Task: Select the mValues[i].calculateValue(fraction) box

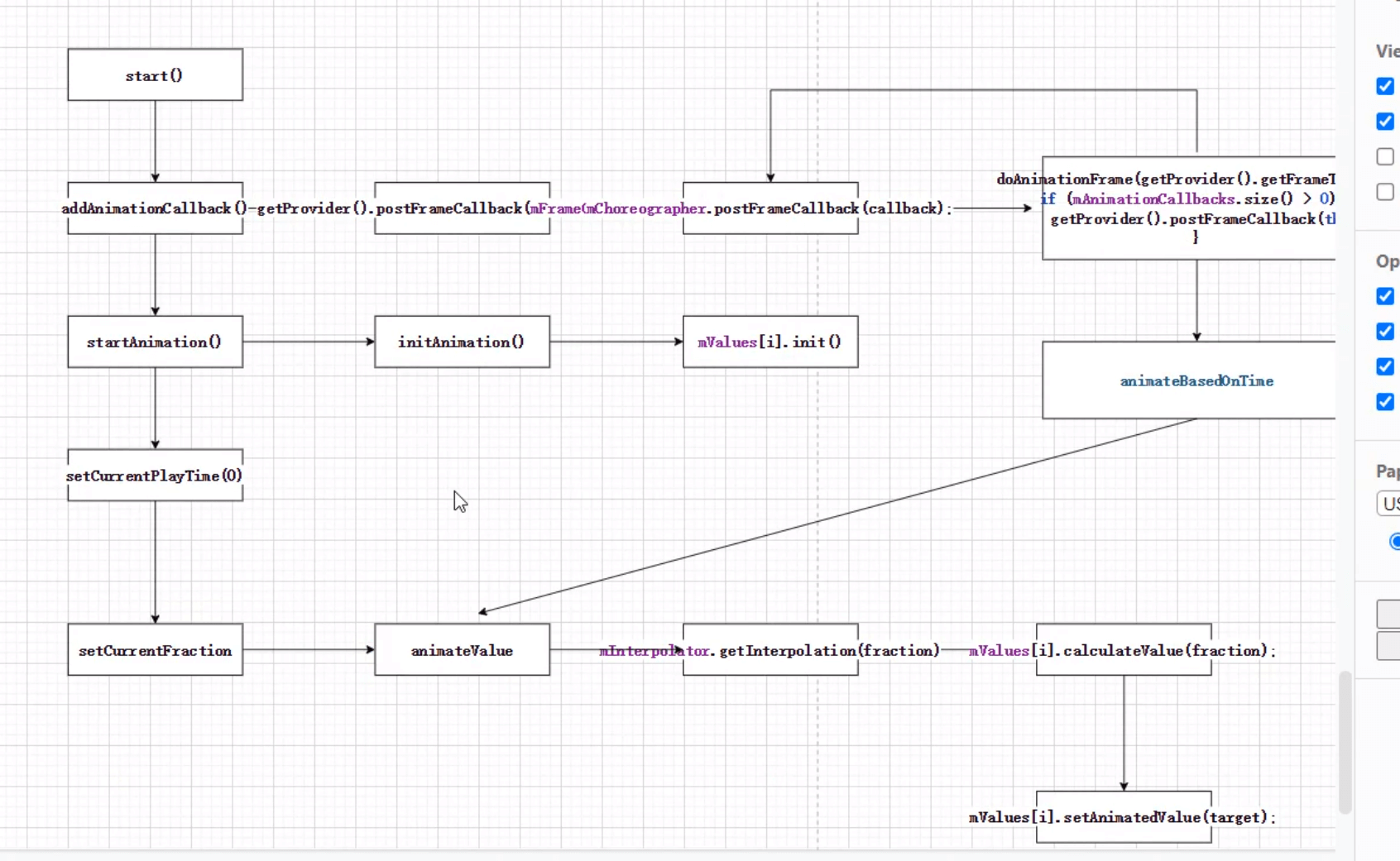Action: tap(1124, 650)
